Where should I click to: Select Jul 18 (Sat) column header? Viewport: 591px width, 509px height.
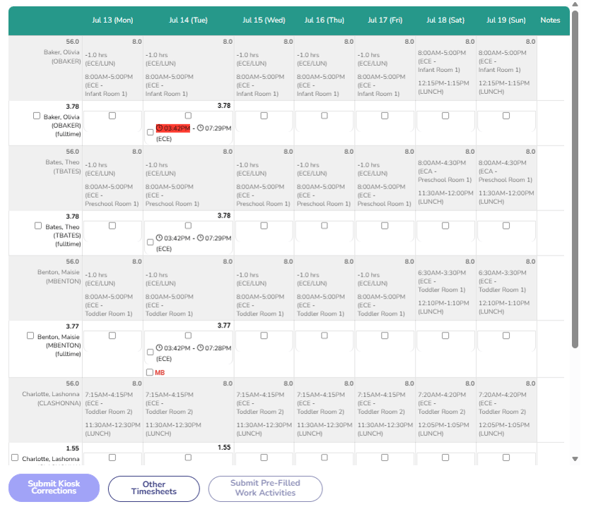445,20
